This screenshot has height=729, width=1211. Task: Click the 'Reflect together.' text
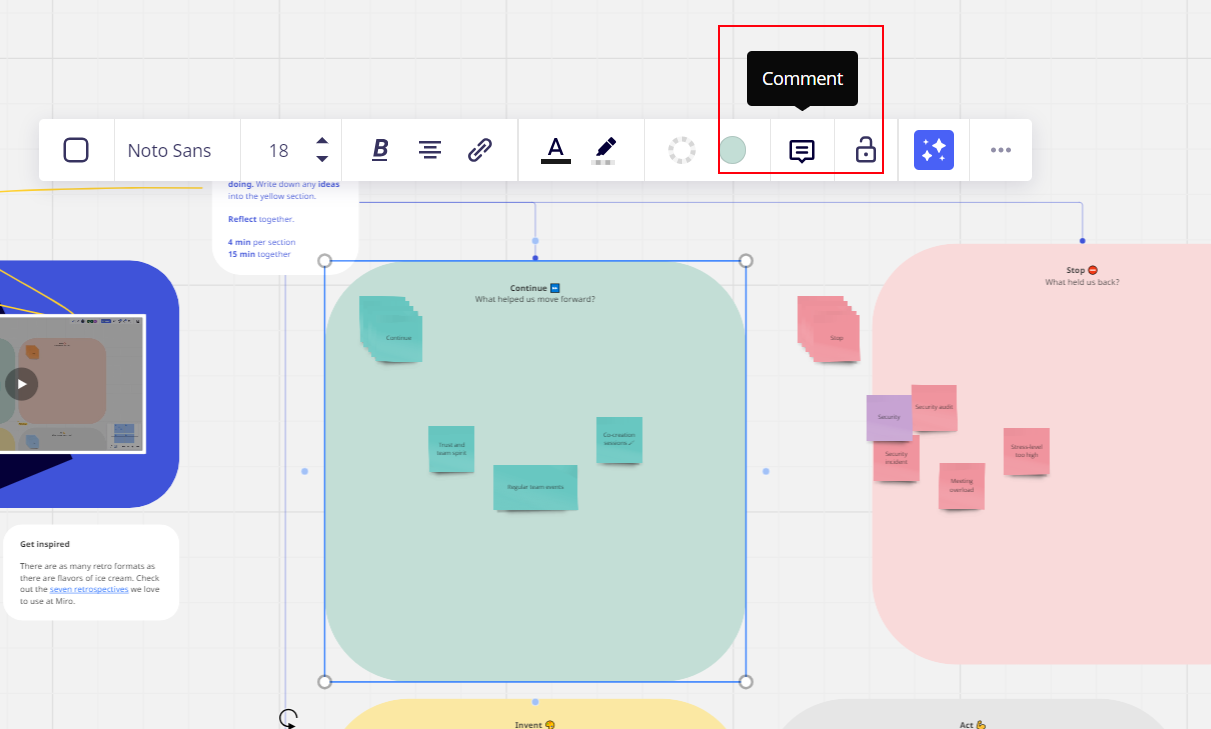coord(261,219)
